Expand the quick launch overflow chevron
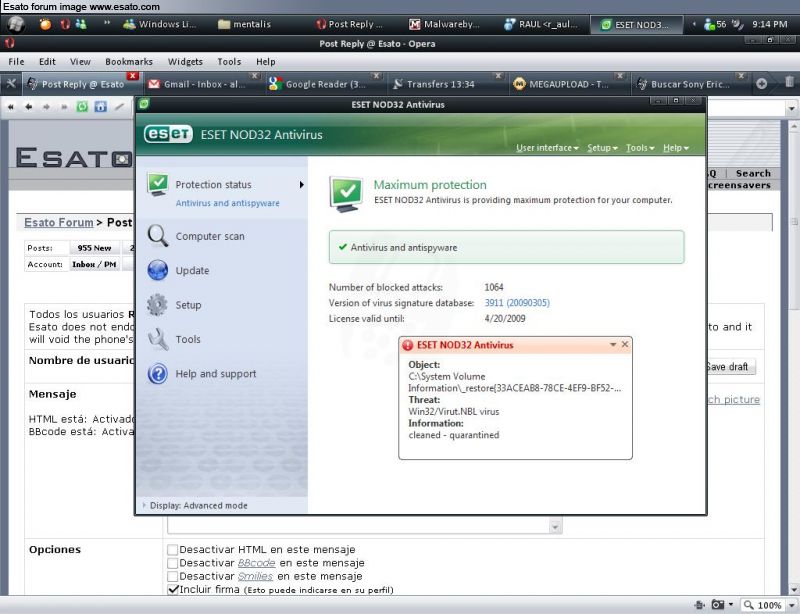The width and height of the screenshot is (800, 614). click(x=107, y=23)
